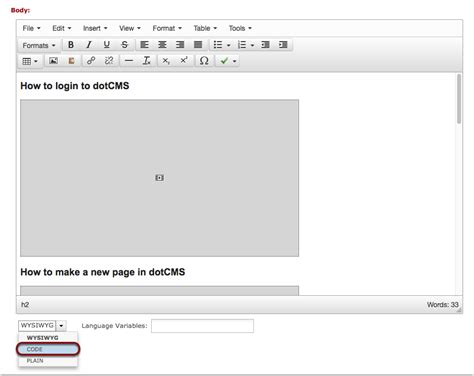Open the Formats dropdown
474x376 pixels.
click(39, 45)
